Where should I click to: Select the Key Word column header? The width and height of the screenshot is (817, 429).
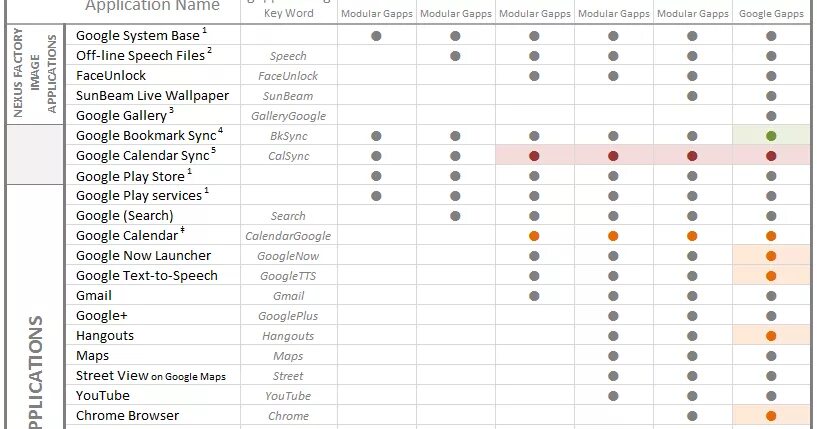click(289, 14)
